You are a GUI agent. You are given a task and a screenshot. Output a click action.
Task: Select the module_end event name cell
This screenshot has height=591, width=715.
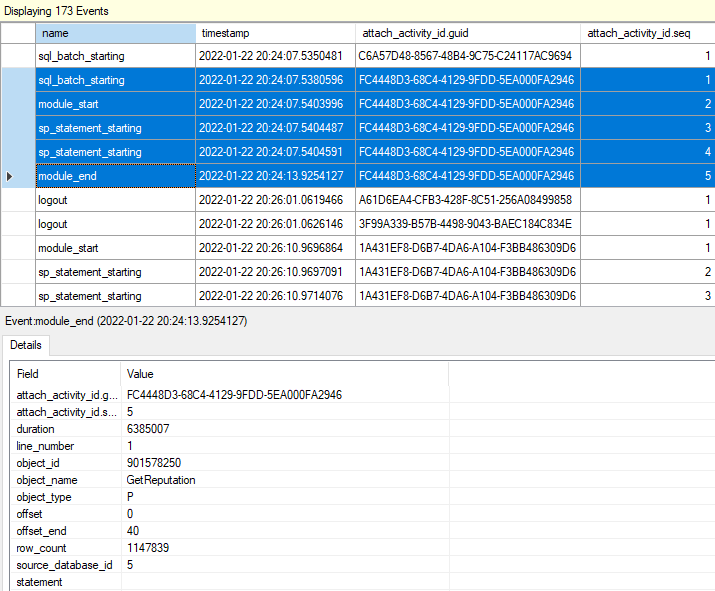pos(66,176)
